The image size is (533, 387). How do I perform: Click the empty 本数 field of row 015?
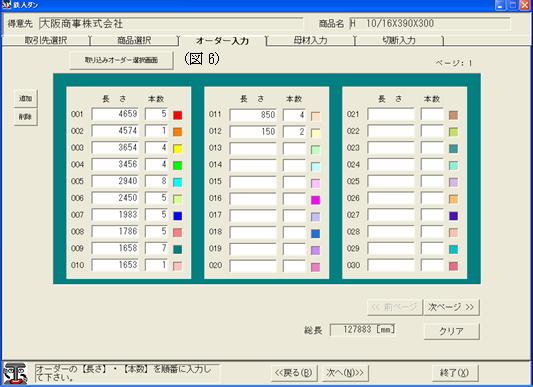pyautogui.click(x=294, y=182)
